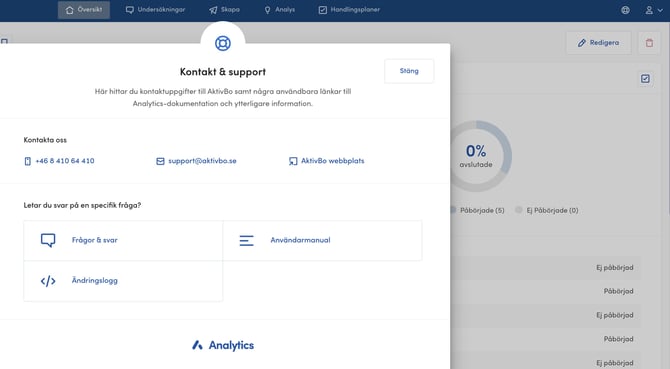Click the envelope icon beside the email address

point(160,161)
